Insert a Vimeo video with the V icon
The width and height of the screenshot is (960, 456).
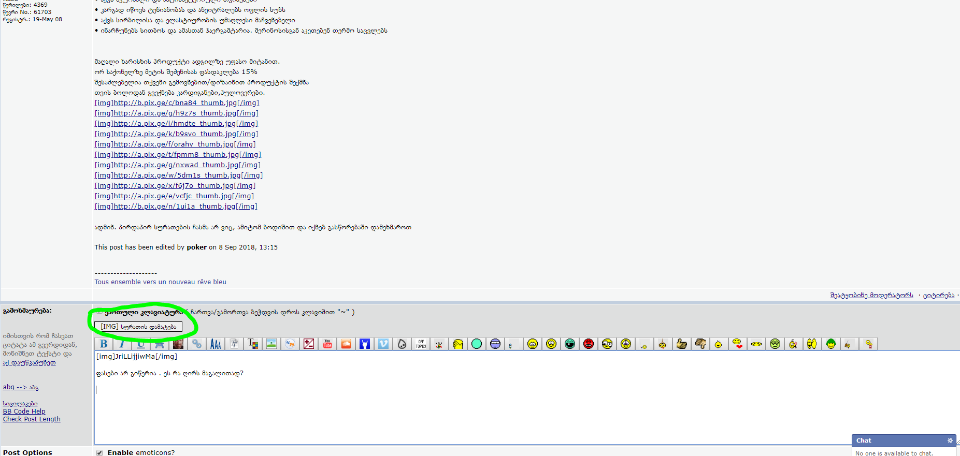383,344
